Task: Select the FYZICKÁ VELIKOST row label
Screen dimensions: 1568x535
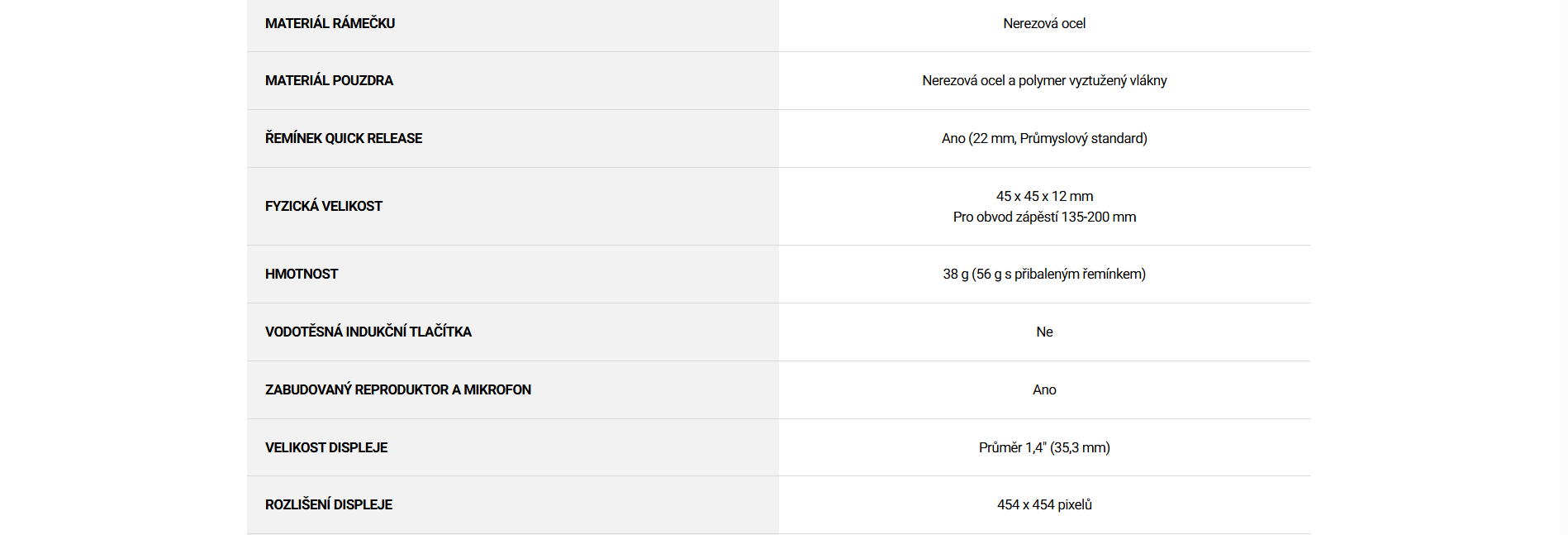Action: 324,206
